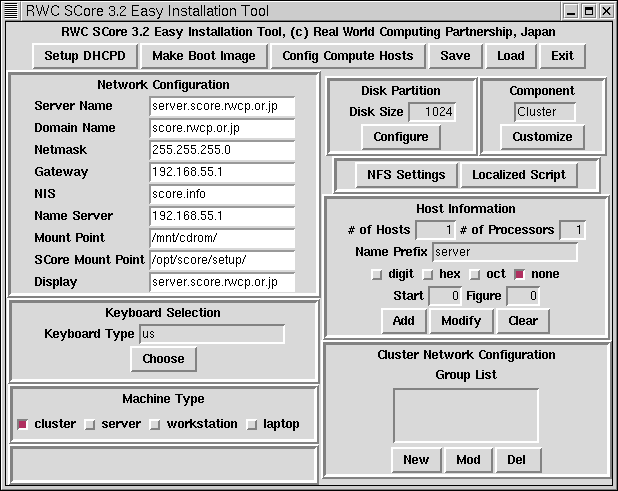Click the number of Hosts field

[x=435, y=230]
